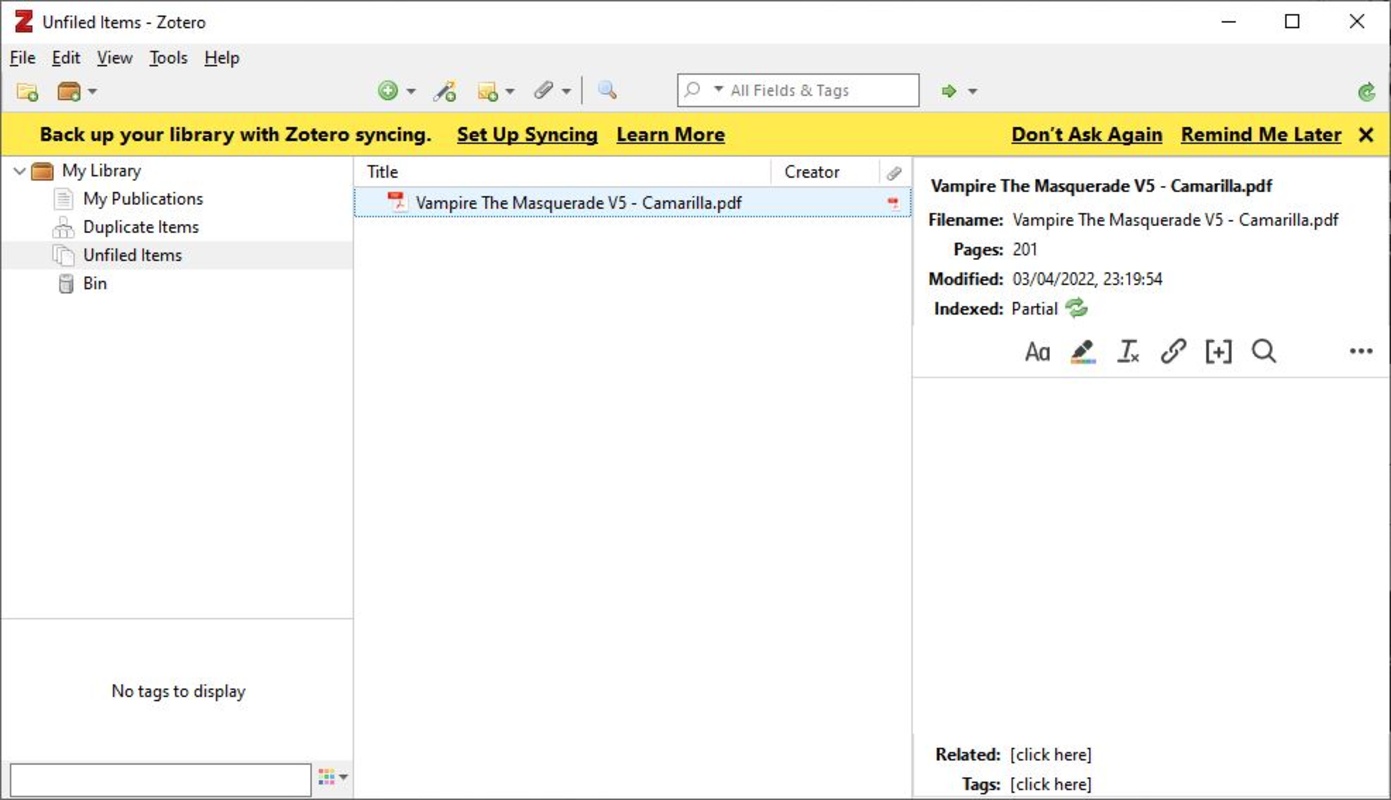Click the attachment paperclip column header
The width and height of the screenshot is (1391, 800).
coord(894,172)
